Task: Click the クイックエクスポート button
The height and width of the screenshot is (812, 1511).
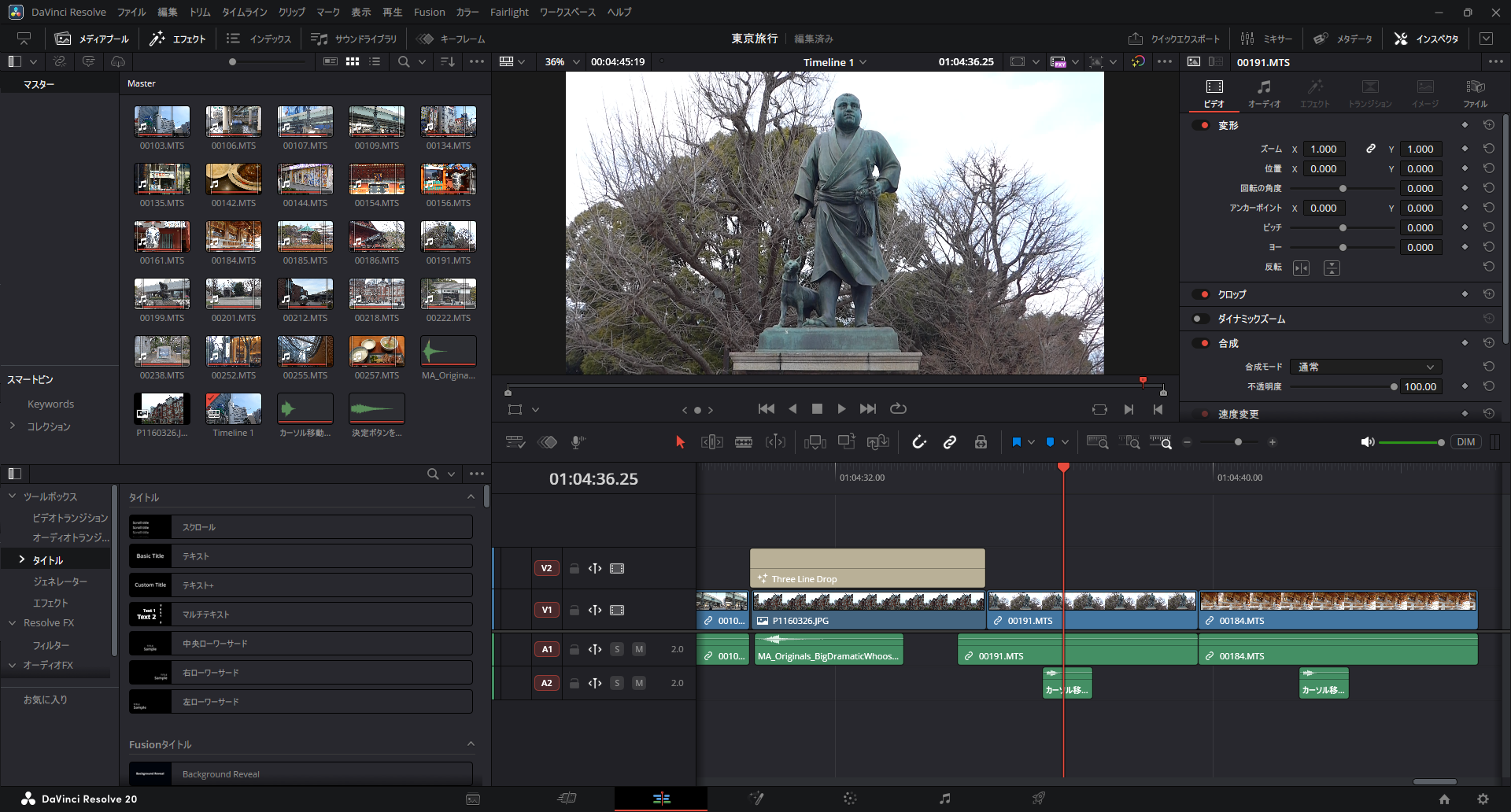Action: point(1174,39)
